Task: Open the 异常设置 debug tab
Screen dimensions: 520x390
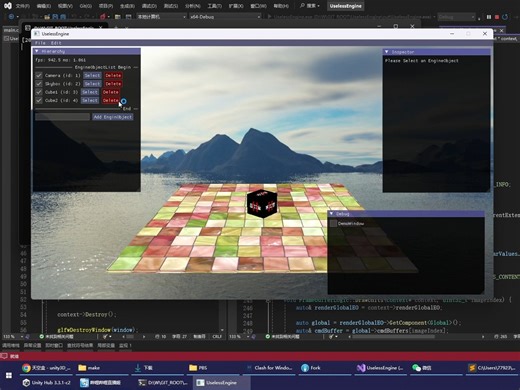Action: (x=32, y=345)
